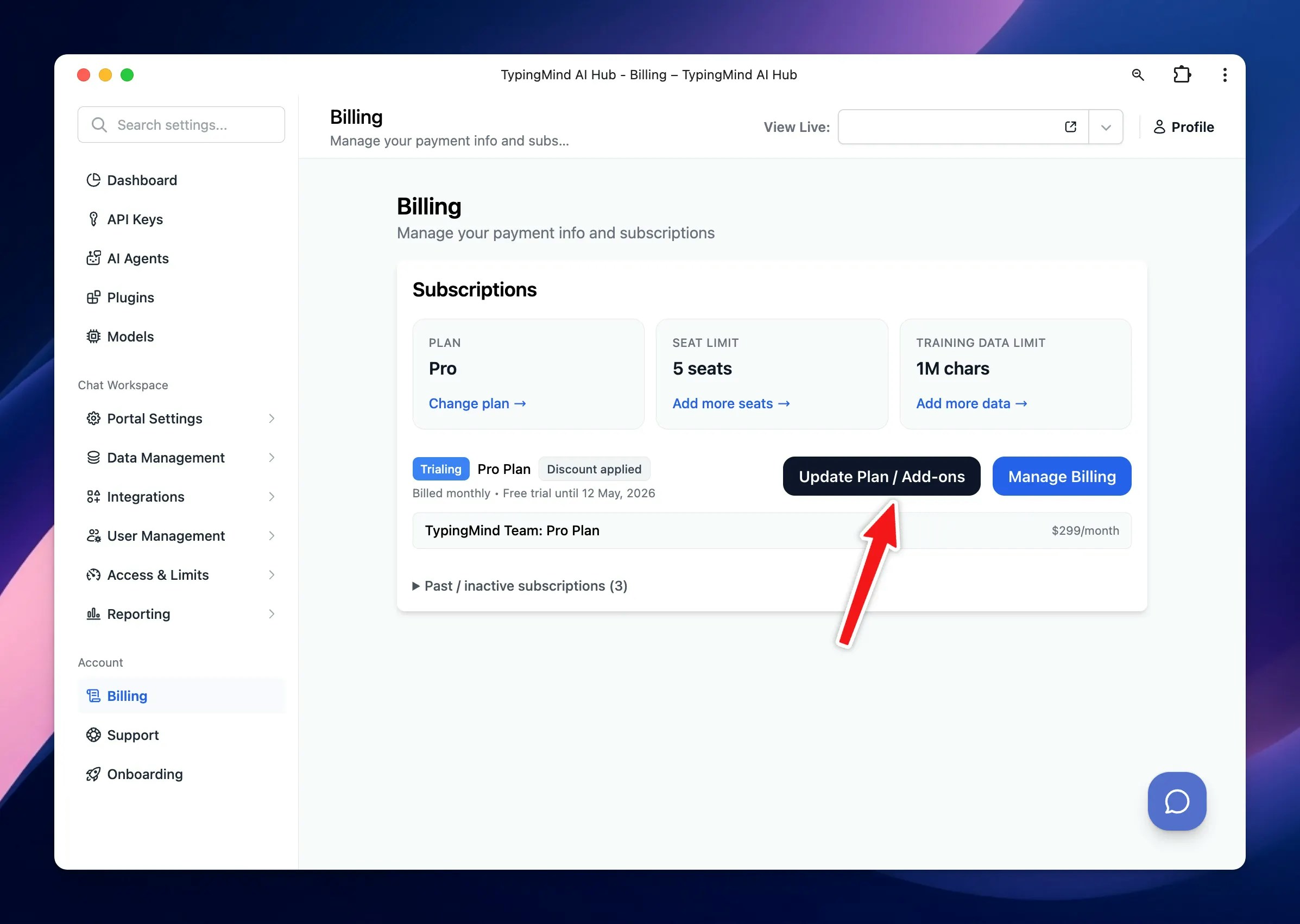Maximize window with green button
The width and height of the screenshot is (1300, 924).
[x=127, y=75]
